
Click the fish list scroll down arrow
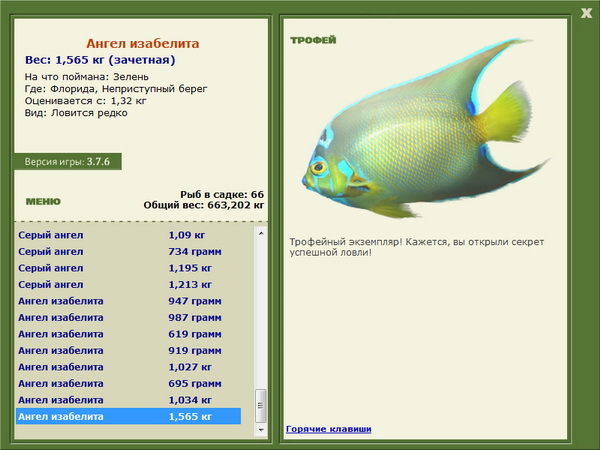click(261, 430)
